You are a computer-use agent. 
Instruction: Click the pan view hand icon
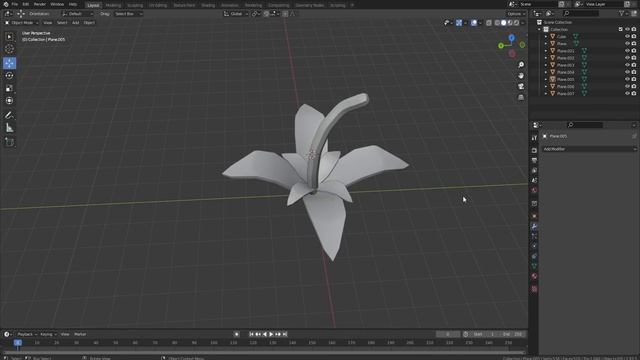(521, 76)
